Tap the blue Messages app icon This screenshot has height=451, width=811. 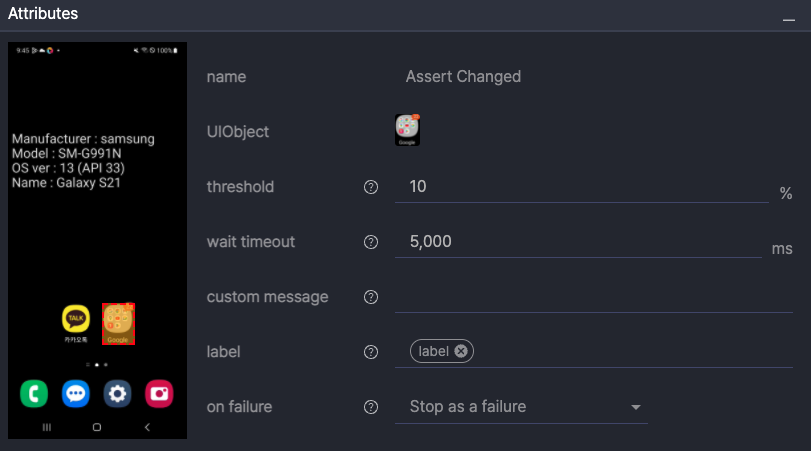coord(76,393)
